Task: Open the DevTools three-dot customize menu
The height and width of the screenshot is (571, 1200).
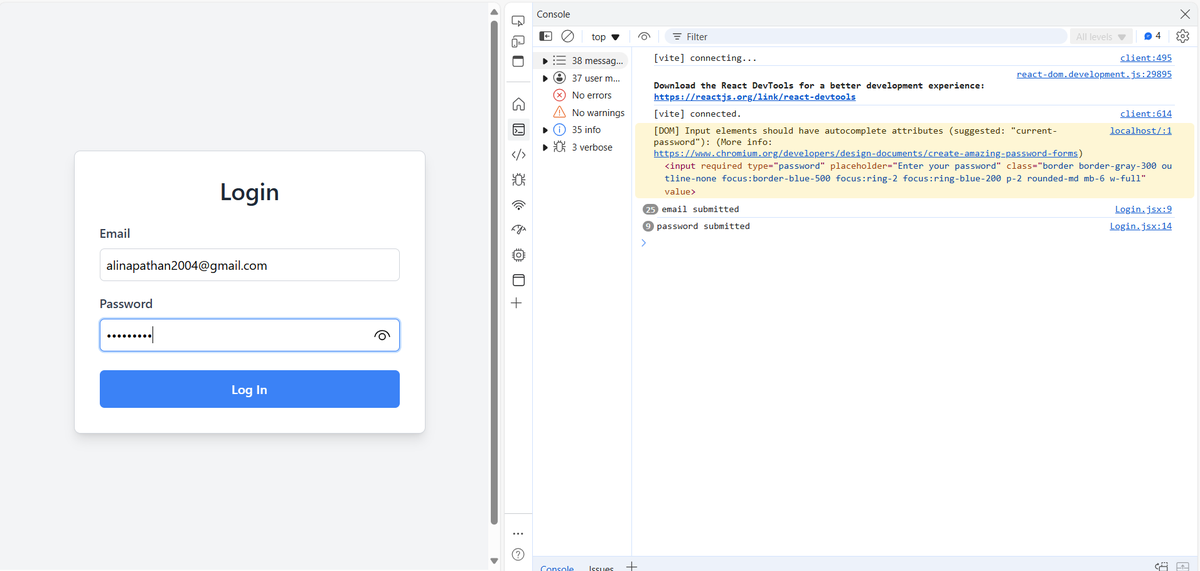Action: point(518,533)
